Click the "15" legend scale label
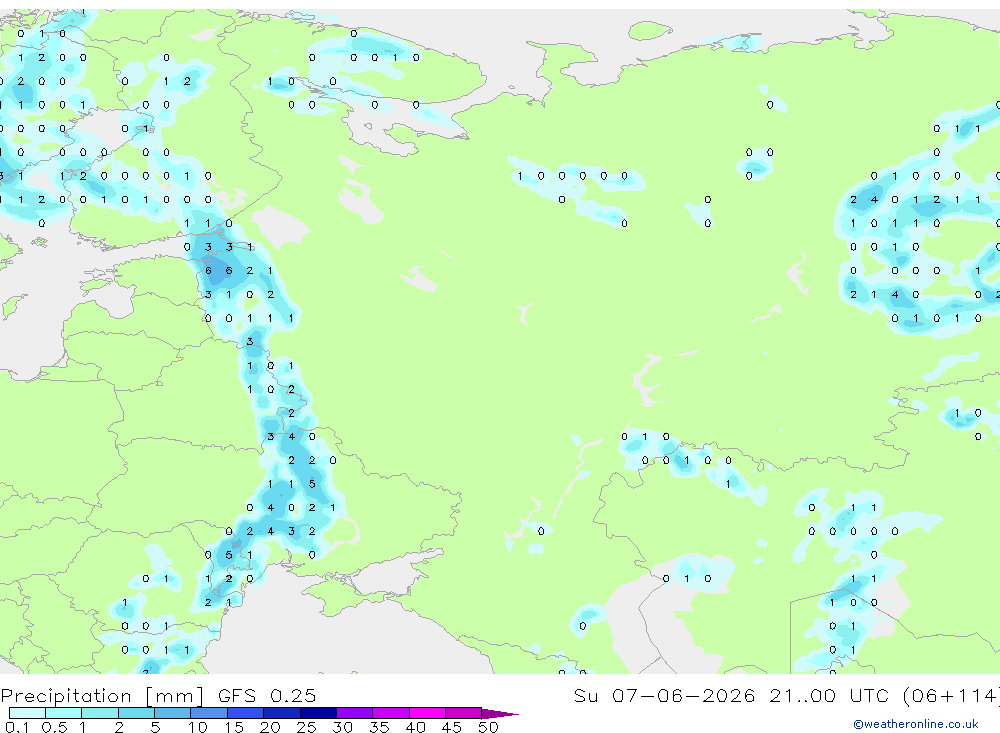Viewport: 1000px width, 733px height. (x=234, y=727)
